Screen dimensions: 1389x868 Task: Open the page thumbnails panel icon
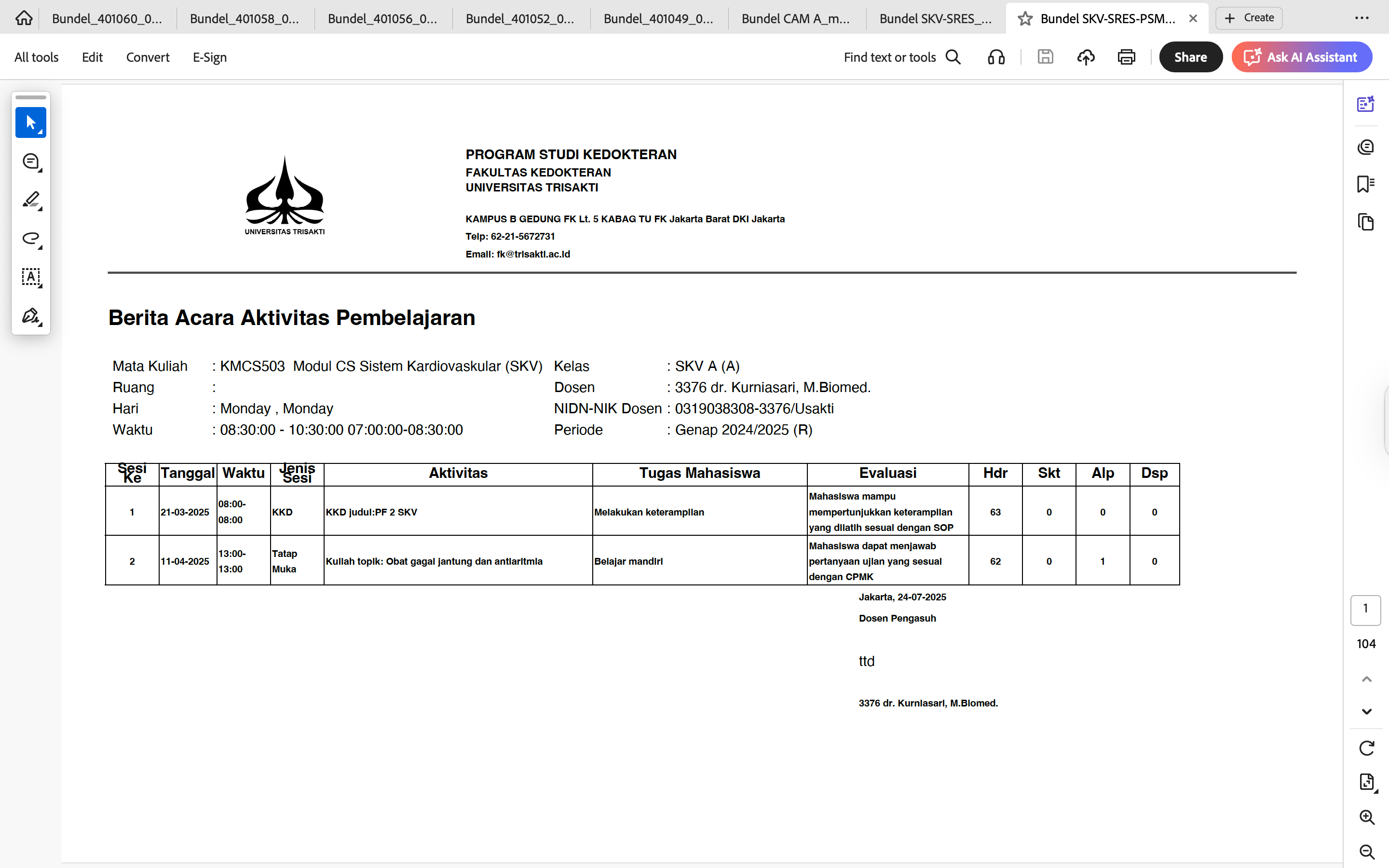point(1365,222)
